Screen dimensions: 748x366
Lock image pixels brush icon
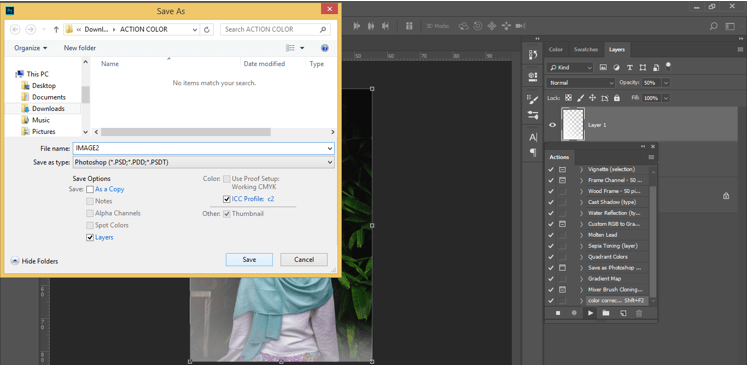[581, 98]
